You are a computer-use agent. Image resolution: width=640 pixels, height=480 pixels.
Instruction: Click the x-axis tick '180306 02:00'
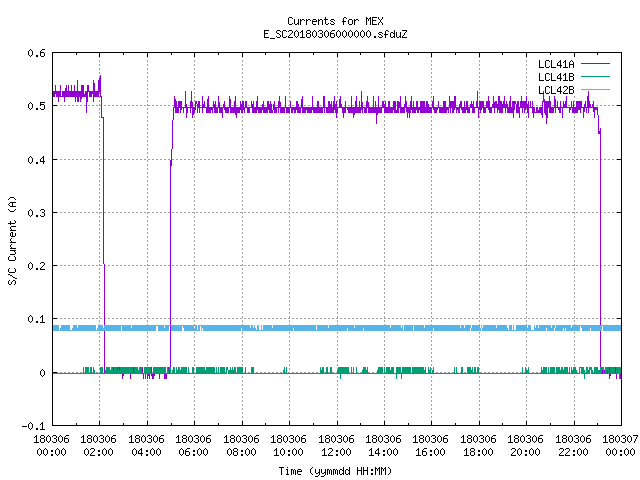tap(99, 446)
